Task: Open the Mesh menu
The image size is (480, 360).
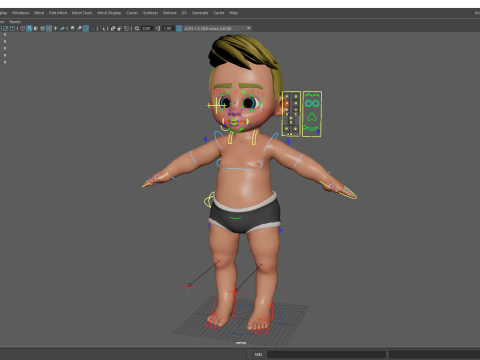Action: [39, 13]
